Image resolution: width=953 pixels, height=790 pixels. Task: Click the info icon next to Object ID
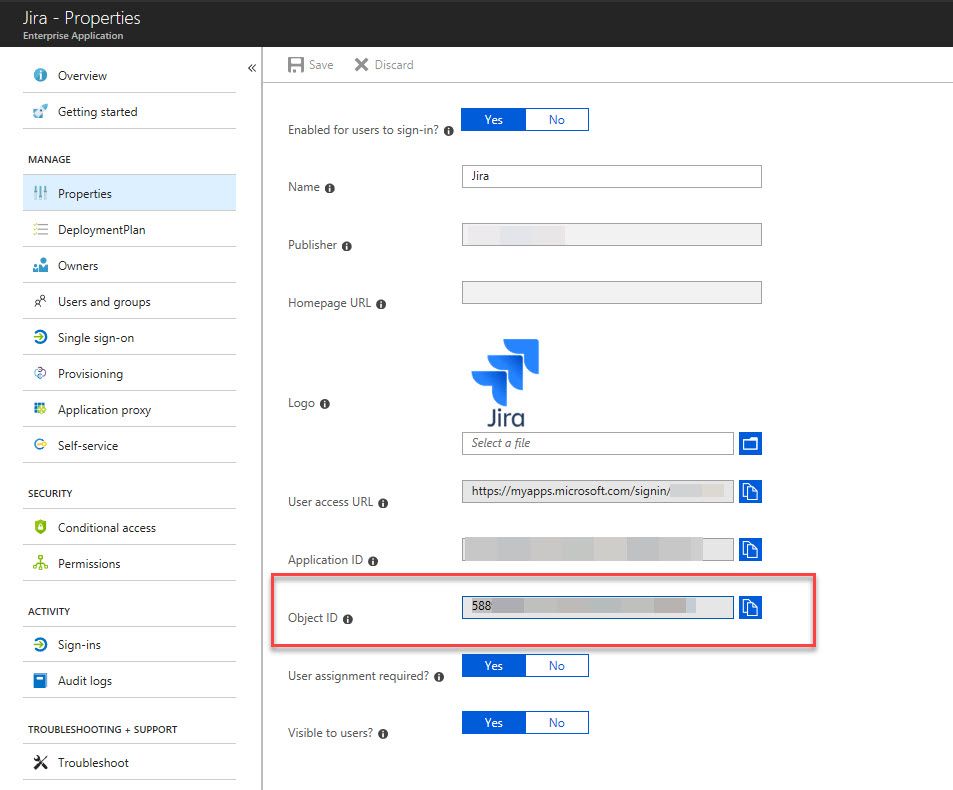point(348,619)
